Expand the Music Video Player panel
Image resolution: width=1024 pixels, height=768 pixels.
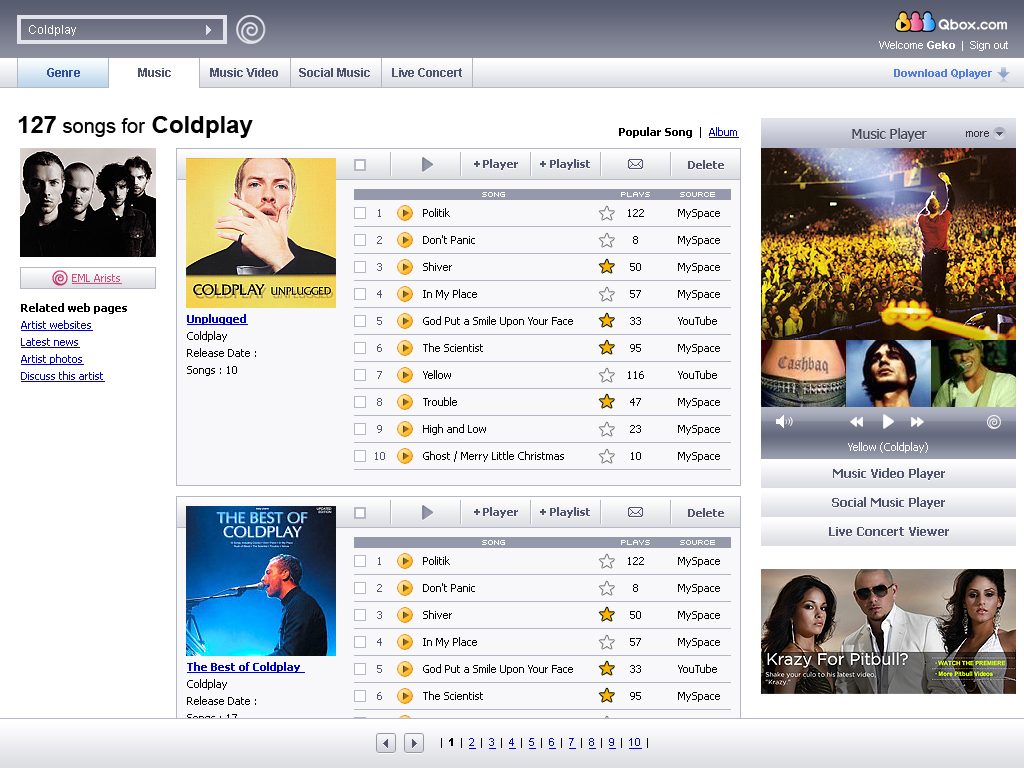click(888, 473)
